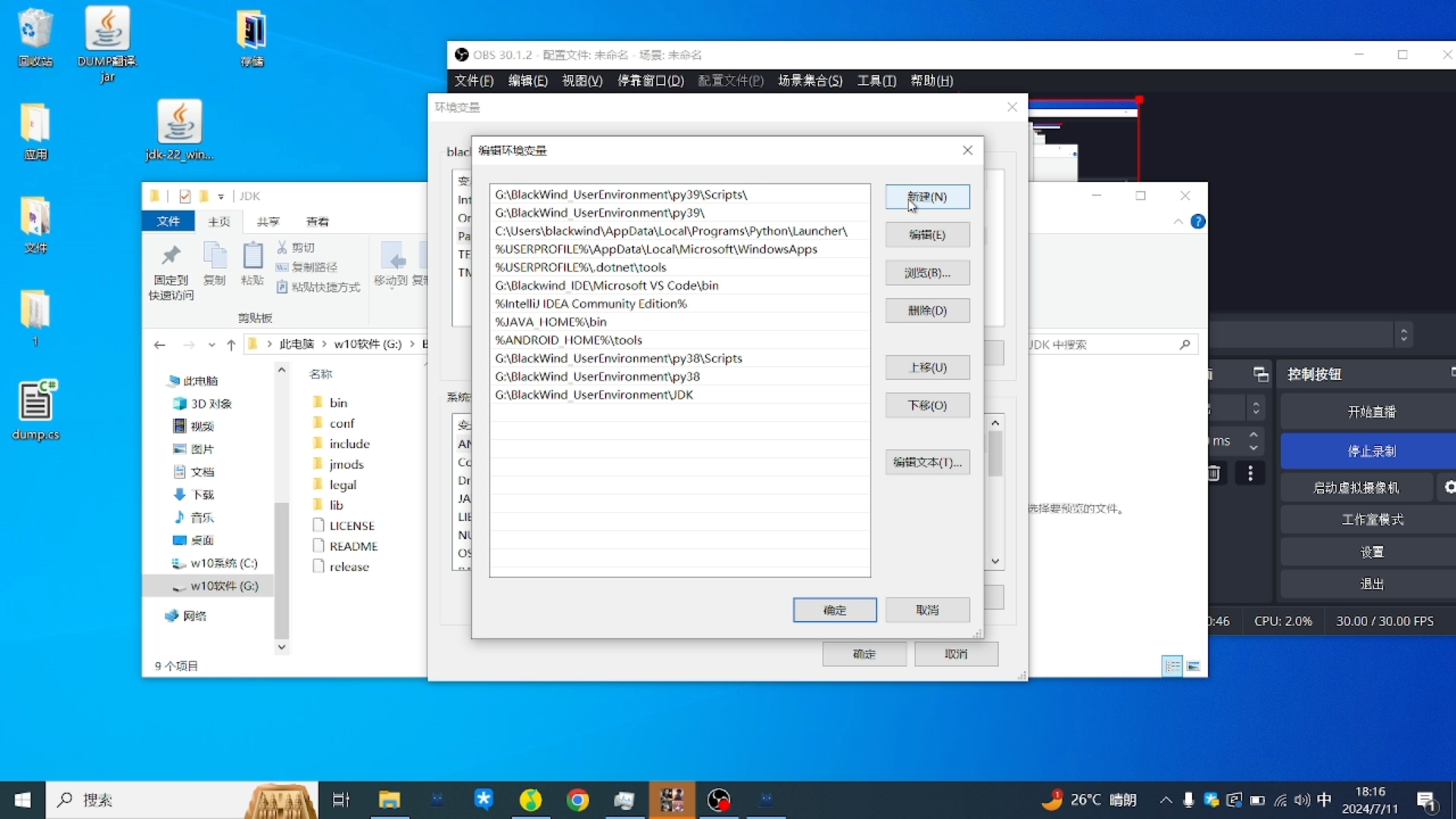
Task: Go up one folder level in Explorer
Action: tap(231, 344)
